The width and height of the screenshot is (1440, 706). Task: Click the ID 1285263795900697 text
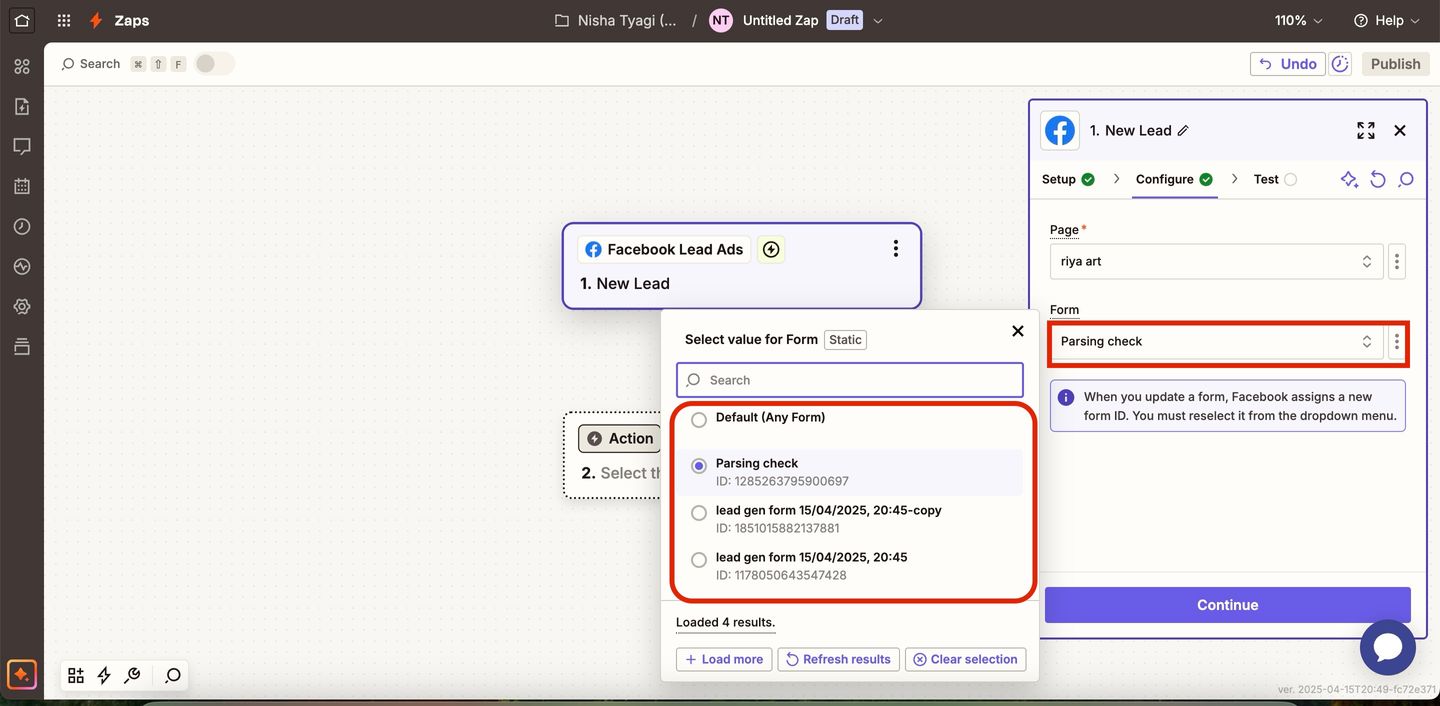(782, 481)
